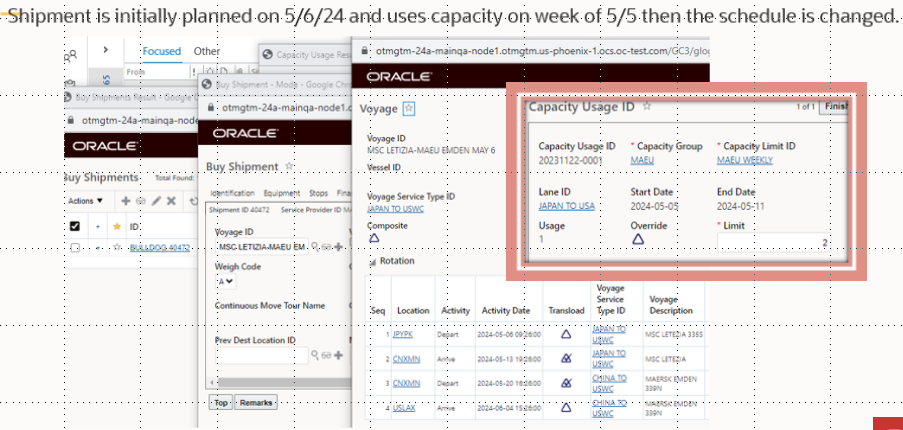Click the Prev Dest Location ID input field
This screenshot has width=903, height=430.
pyautogui.click(x=262, y=355)
